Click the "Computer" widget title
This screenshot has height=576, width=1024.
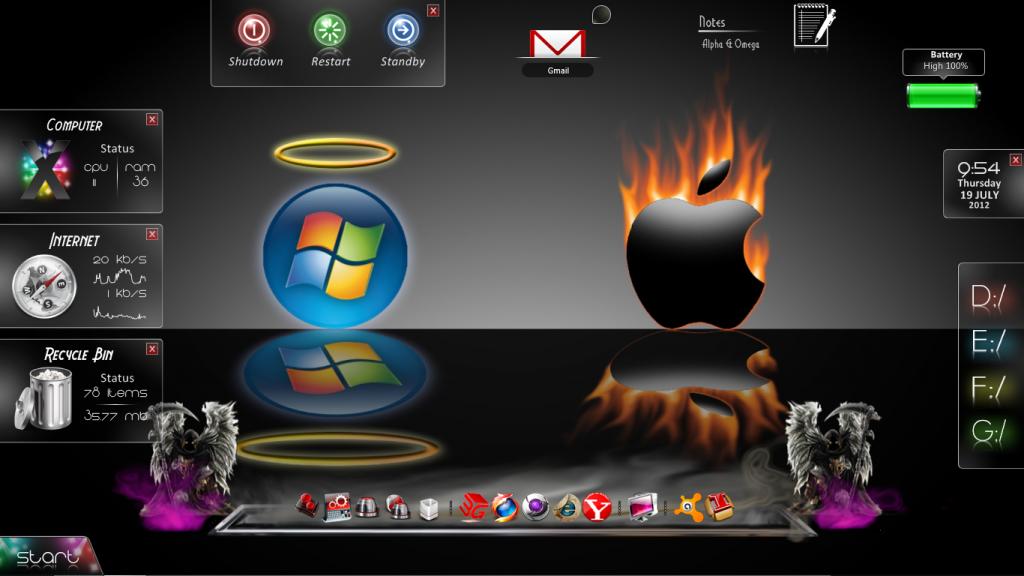coord(74,125)
